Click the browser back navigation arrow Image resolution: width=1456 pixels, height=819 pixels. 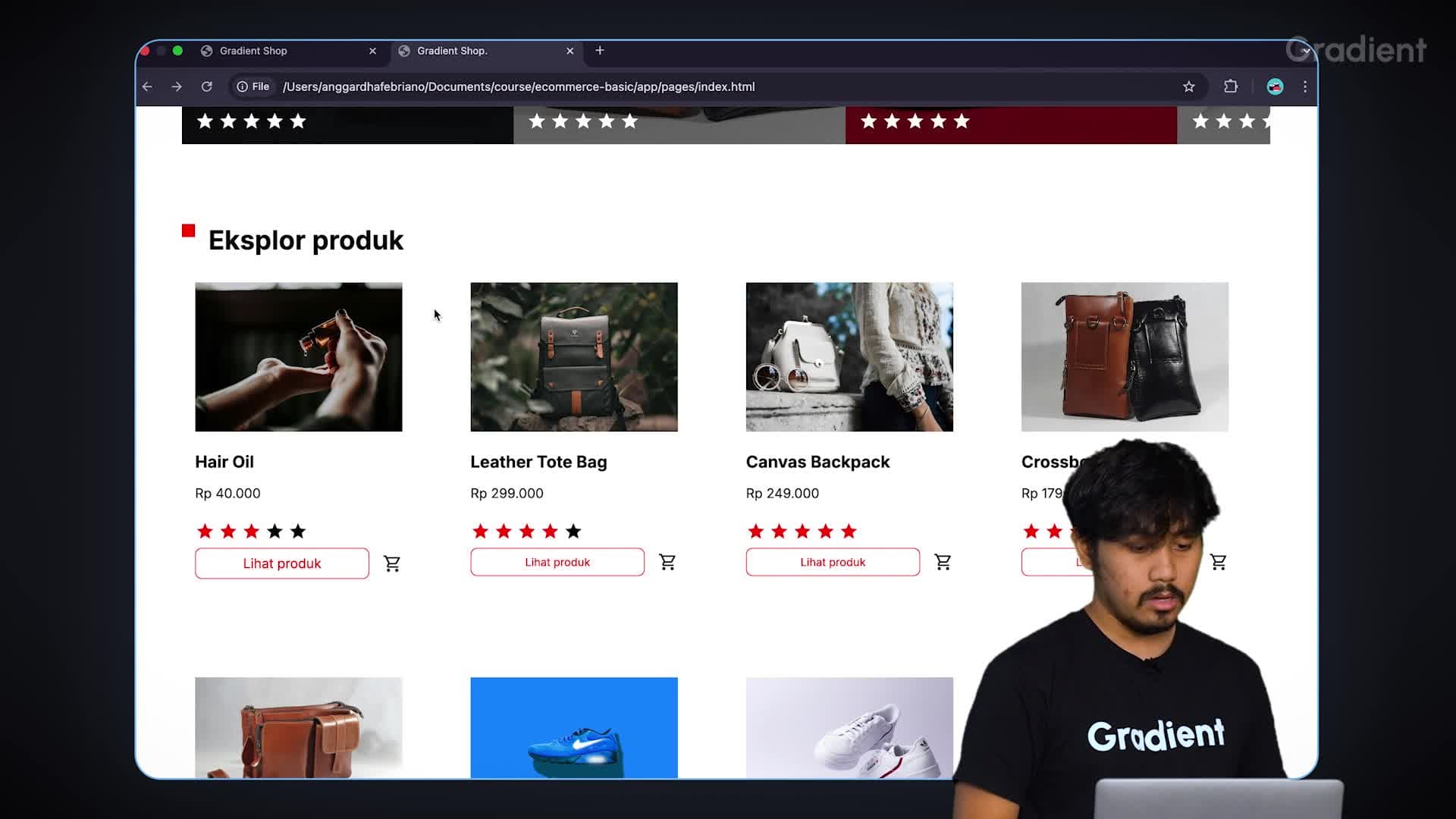(147, 86)
